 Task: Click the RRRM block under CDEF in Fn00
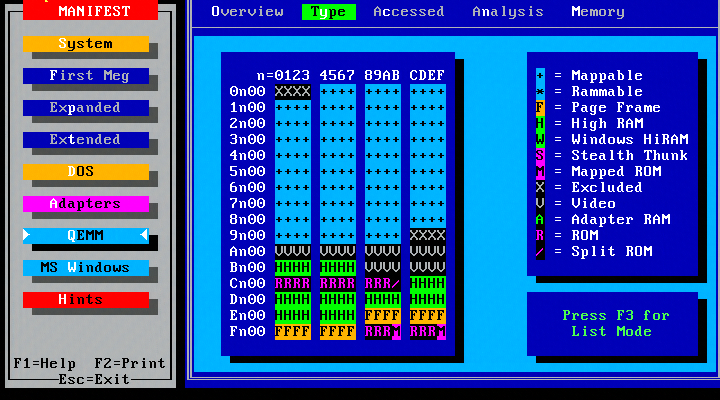tap(428, 332)
